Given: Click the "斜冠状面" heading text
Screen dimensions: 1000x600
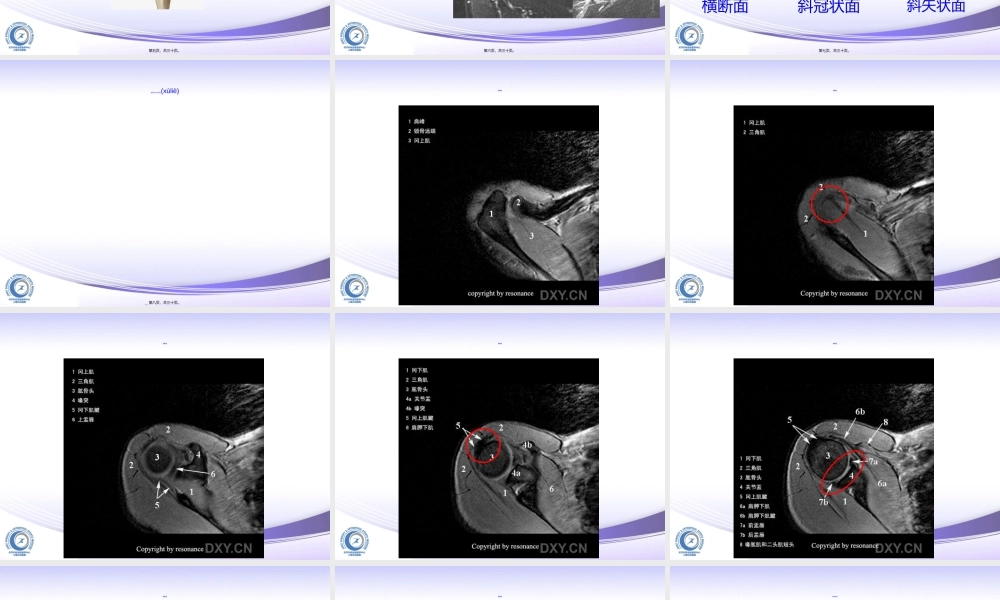Looking at the screenshot, I should click(828, 7).
